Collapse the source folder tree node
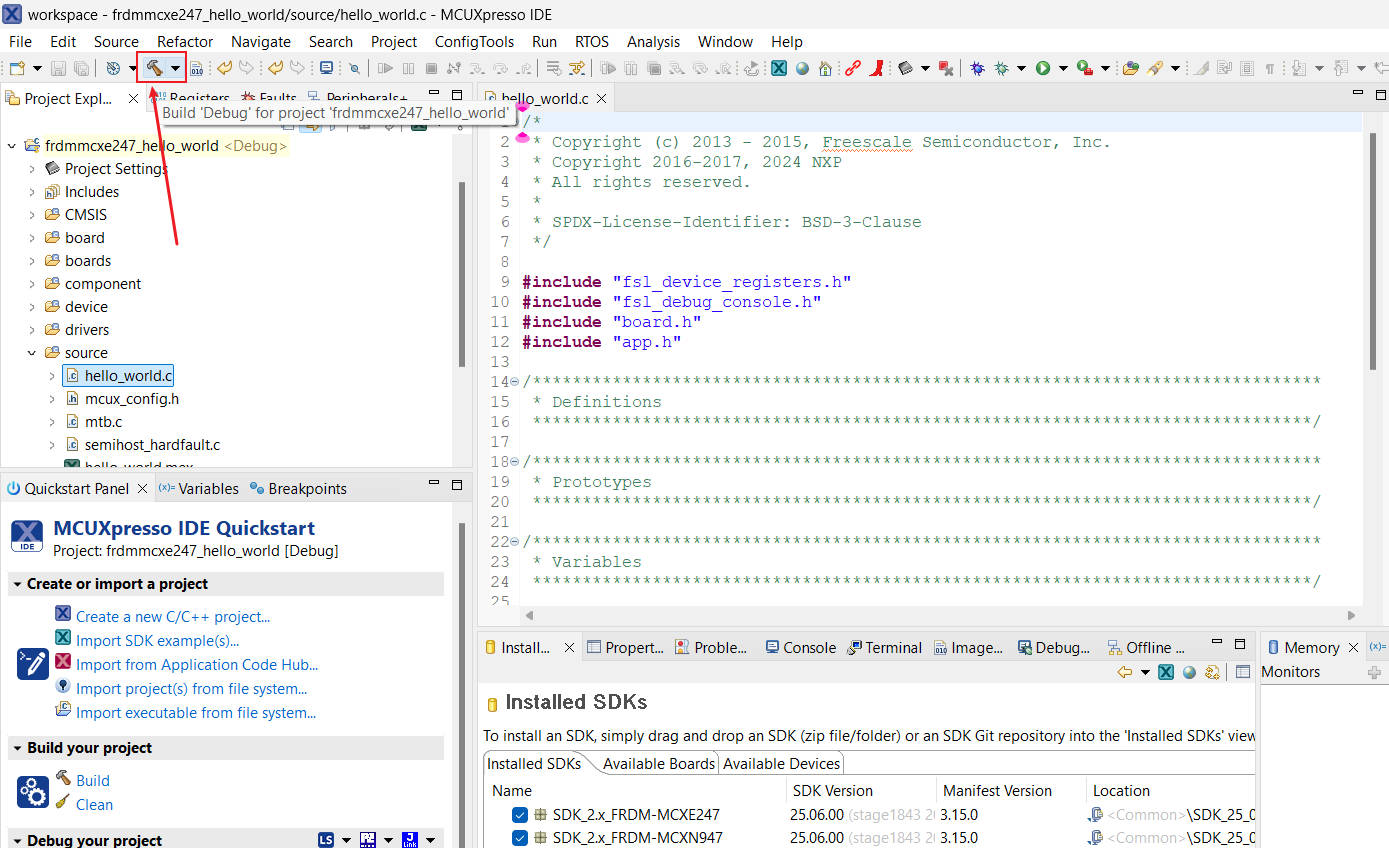Screen dimensions: 1389x848 (32, 353)
